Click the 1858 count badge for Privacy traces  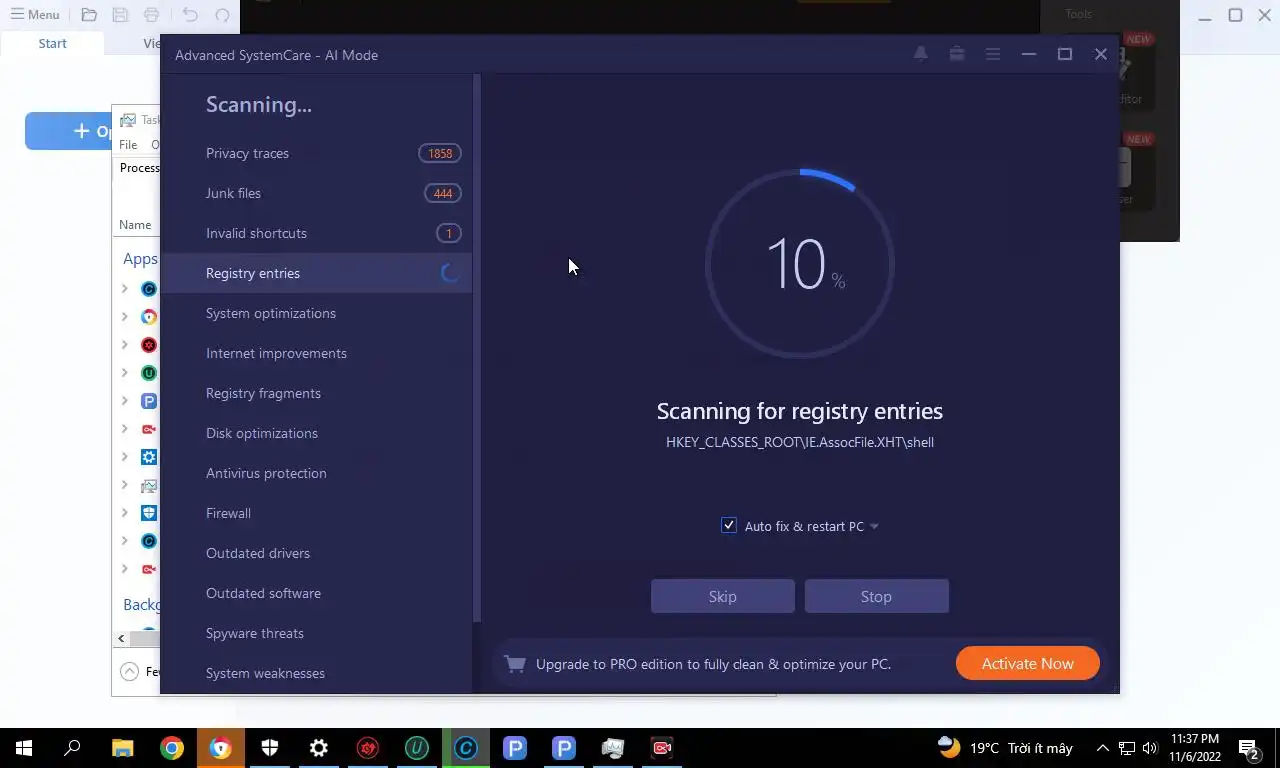coord(440,153)
